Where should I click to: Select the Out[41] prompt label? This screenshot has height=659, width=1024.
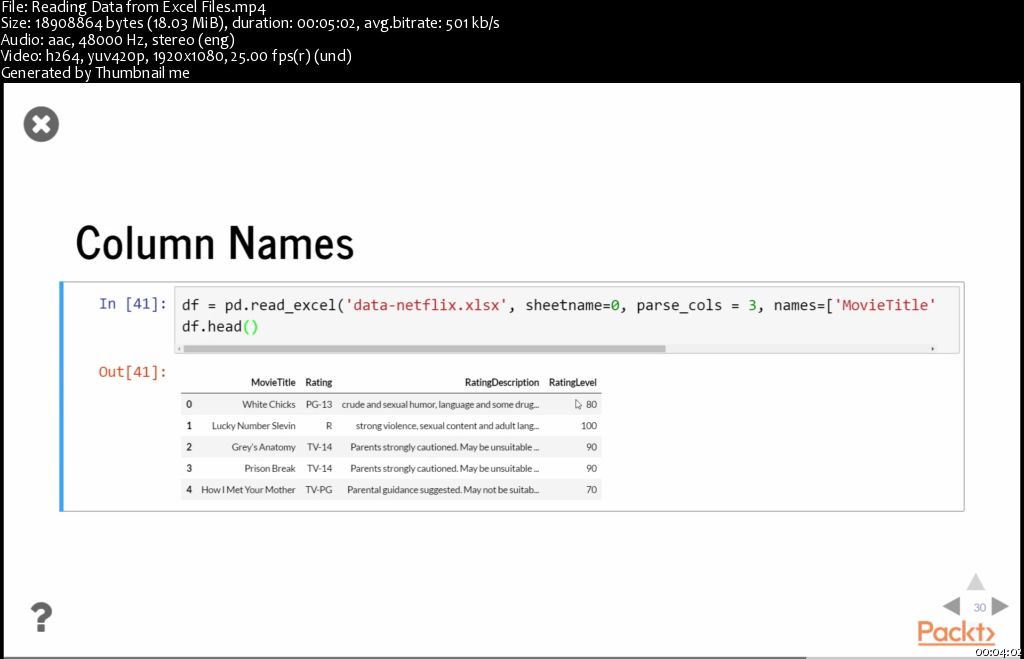tap(133, 372)
